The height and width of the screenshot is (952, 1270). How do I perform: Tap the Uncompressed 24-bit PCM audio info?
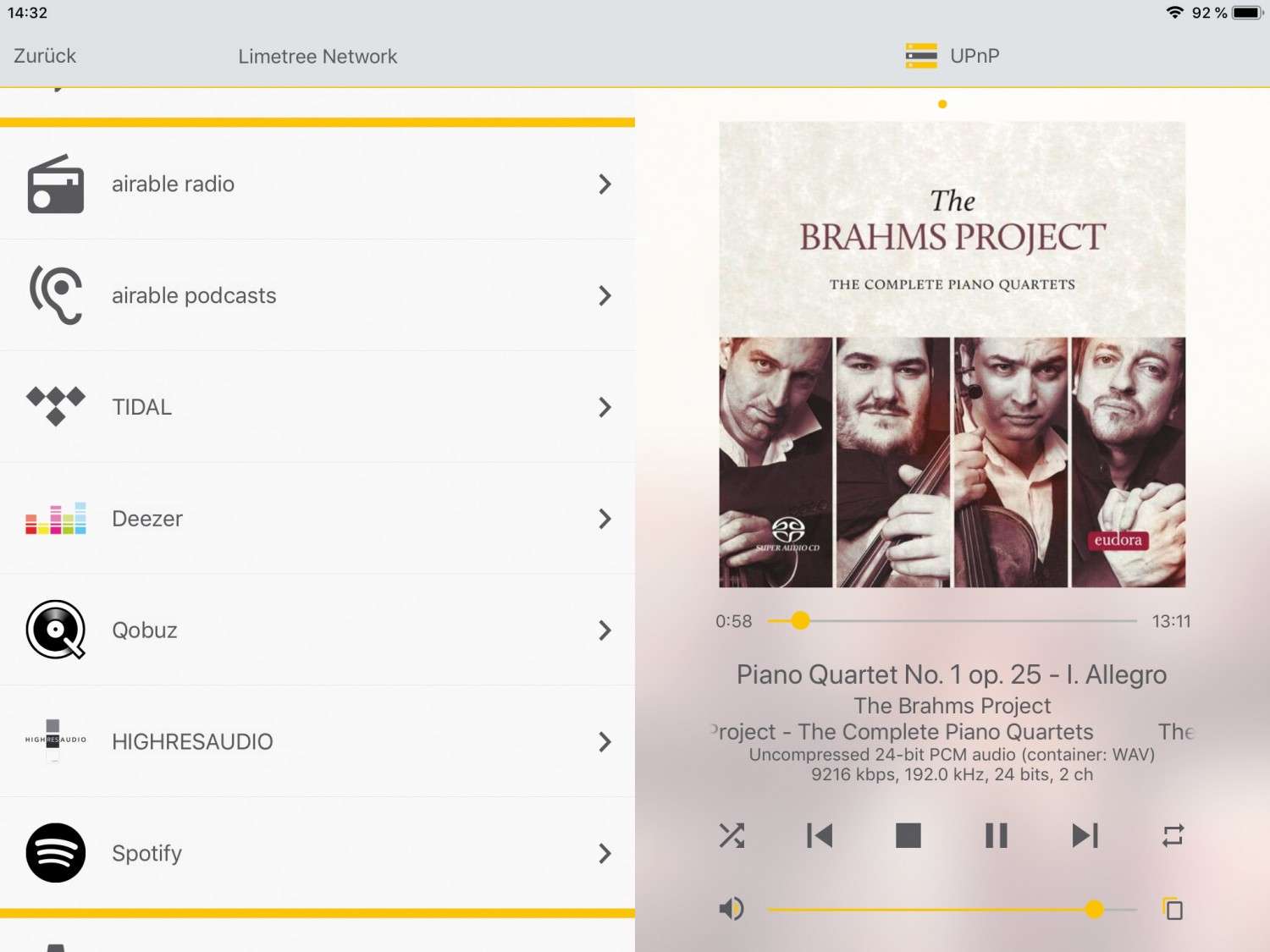tap(952, 754)
